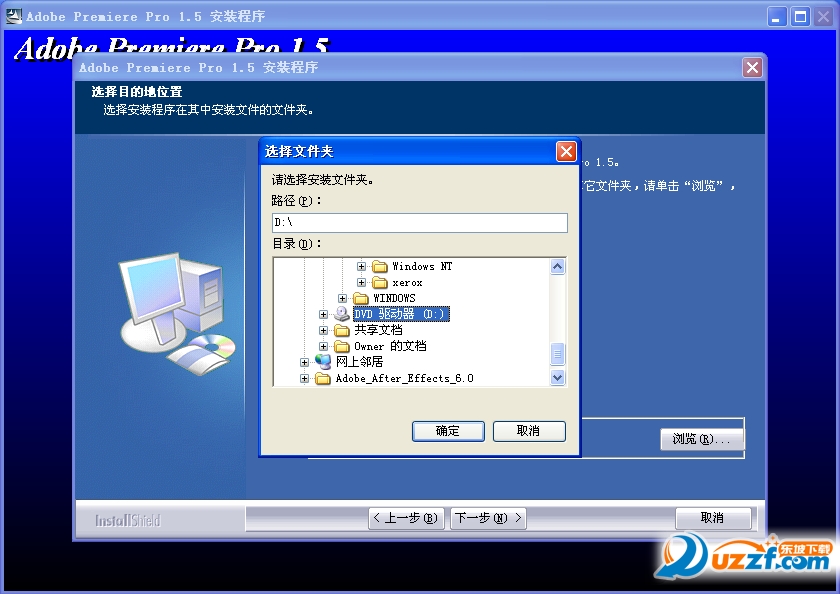This screenshot has height=594, width=840.
Task: Click the WINDOWS folder icon
Action: 361,298
